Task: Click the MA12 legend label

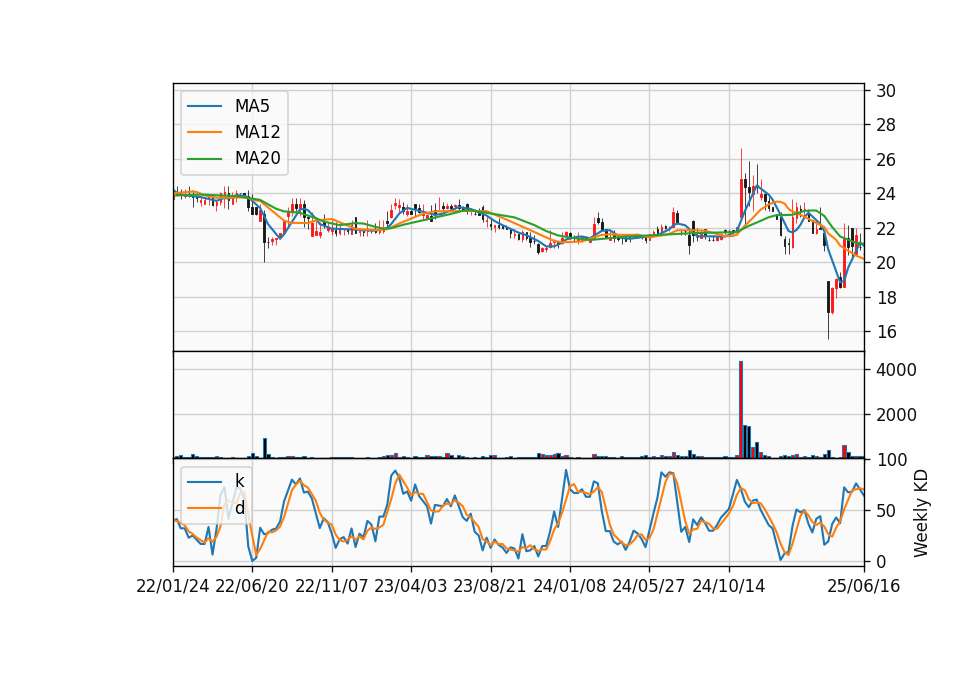Action: [x=257, y=132]
